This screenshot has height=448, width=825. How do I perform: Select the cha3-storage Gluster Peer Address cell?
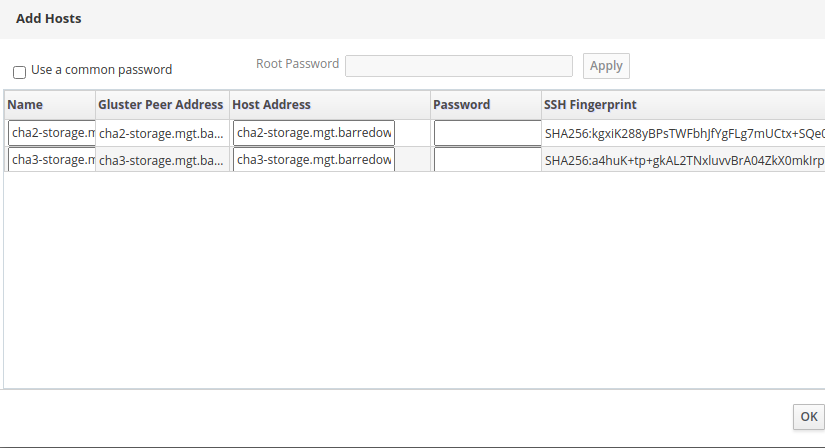[162, 161]
